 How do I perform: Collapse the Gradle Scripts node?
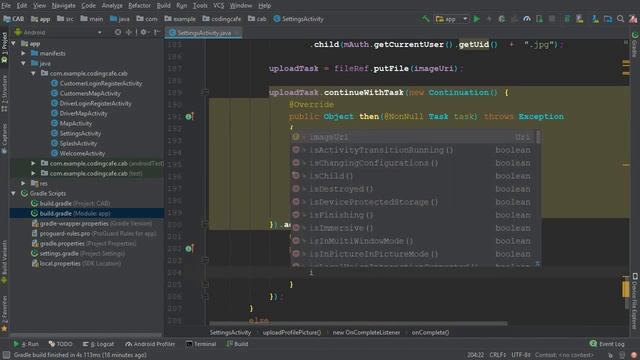point(14,193)
